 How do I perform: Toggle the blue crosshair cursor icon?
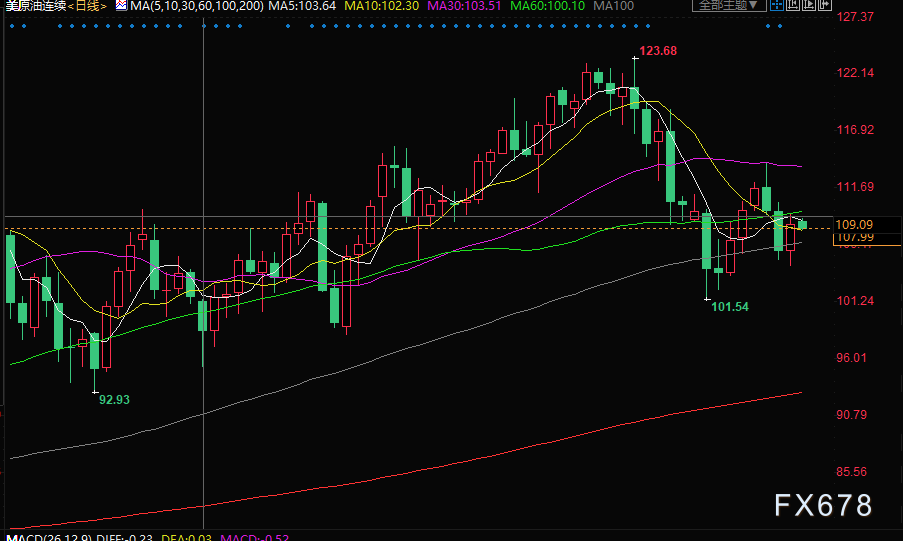(777, 5)
